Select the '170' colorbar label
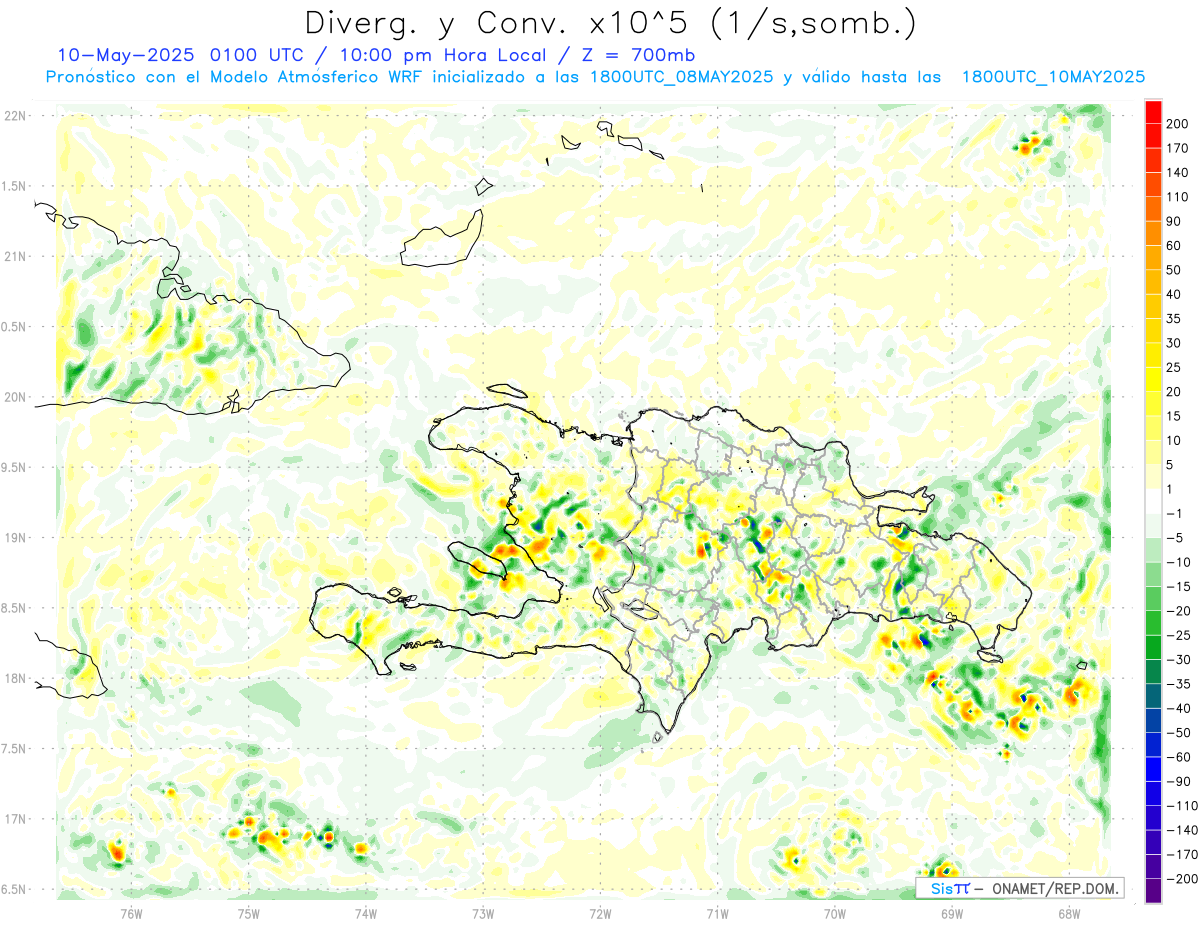Viewport: 1200px width, 927px height. (1179, 148)
